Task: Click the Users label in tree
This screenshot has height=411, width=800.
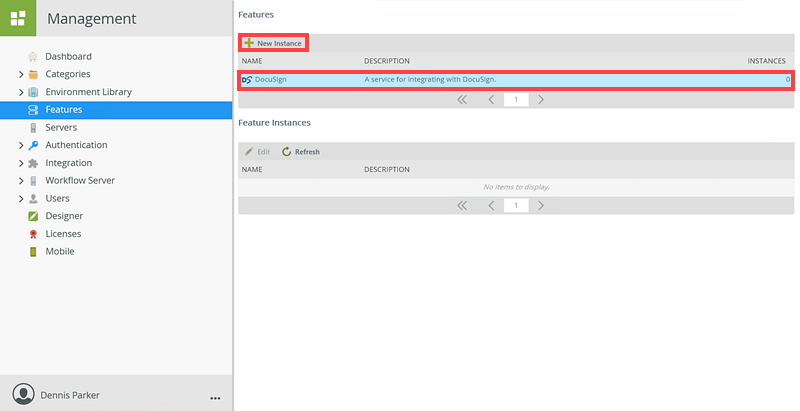Action: point(58,198)
